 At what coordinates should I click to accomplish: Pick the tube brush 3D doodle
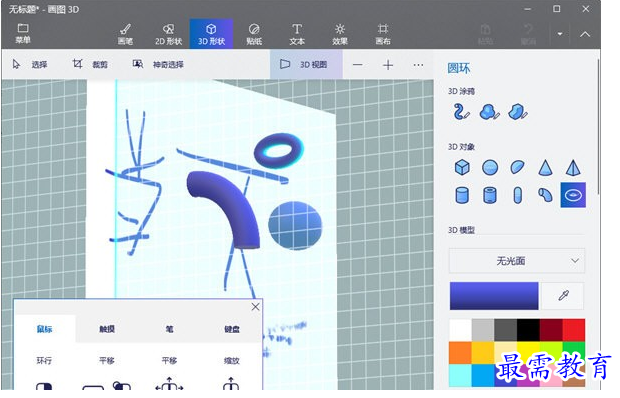[461, 112]
